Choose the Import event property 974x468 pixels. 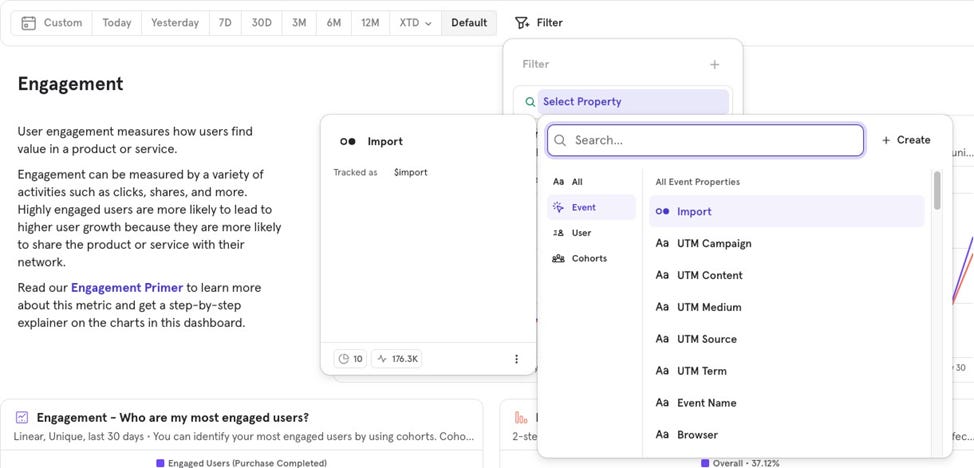[x=786, y=211]
